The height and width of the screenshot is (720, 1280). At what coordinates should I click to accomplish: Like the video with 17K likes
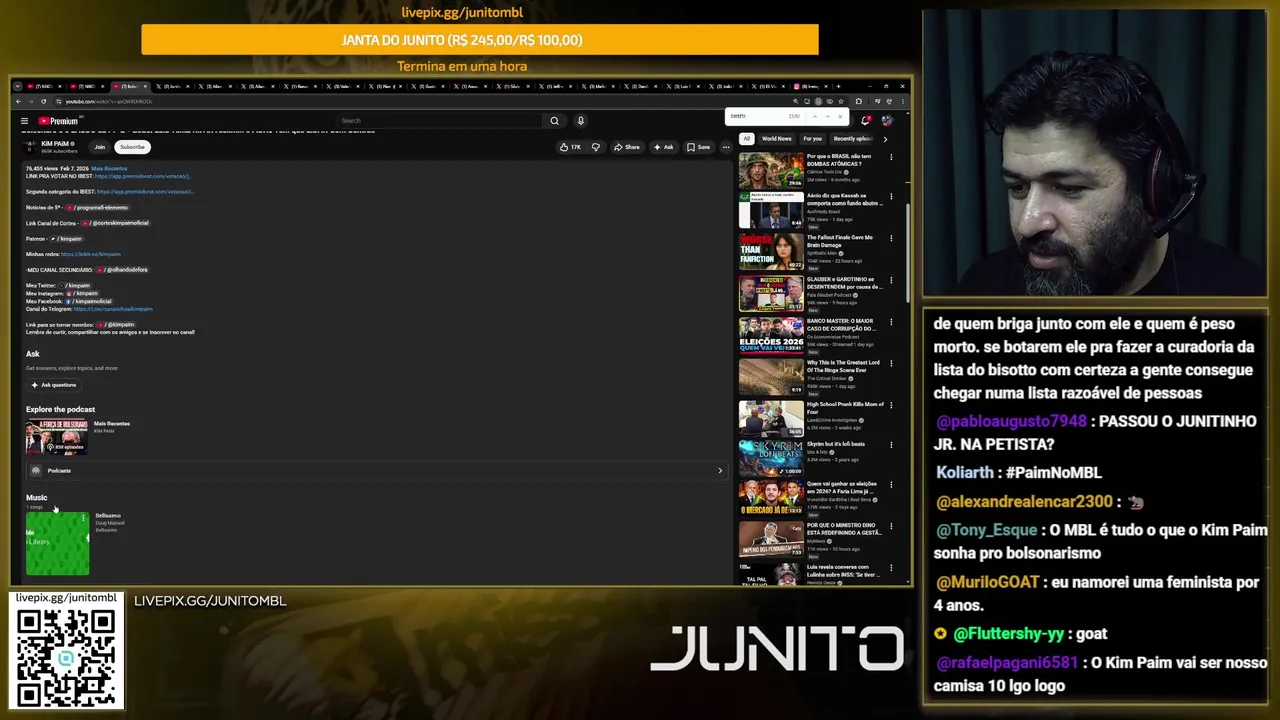tap(571, 147)
